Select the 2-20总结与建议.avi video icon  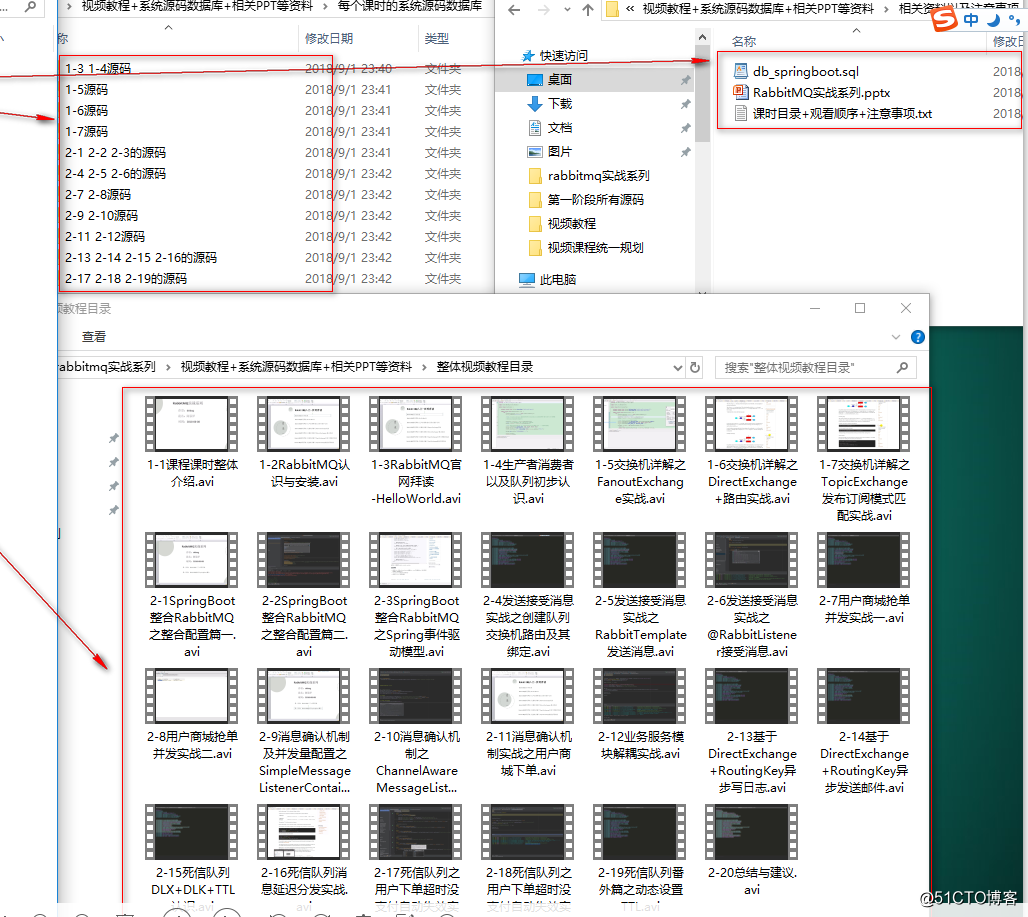751,832
